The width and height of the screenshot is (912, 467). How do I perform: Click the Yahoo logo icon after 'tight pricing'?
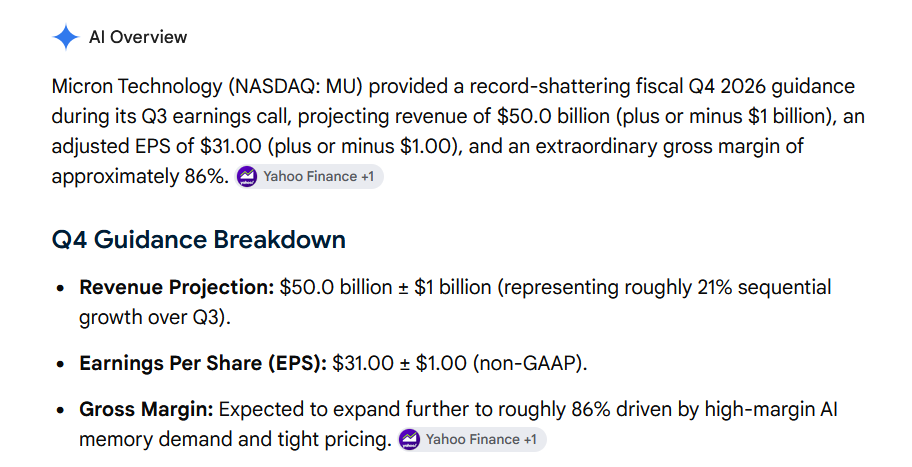(x=410, y=439)
